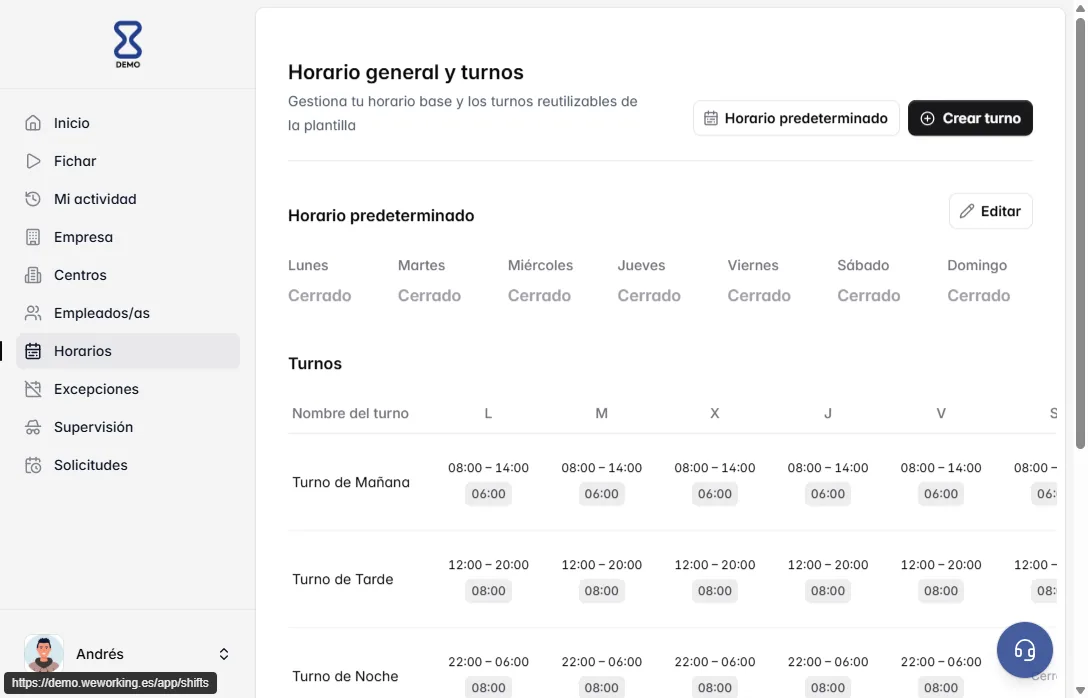1088x698 pixels.
Task: Expand the Andrés user menu chevron
Action: (223, 654)
